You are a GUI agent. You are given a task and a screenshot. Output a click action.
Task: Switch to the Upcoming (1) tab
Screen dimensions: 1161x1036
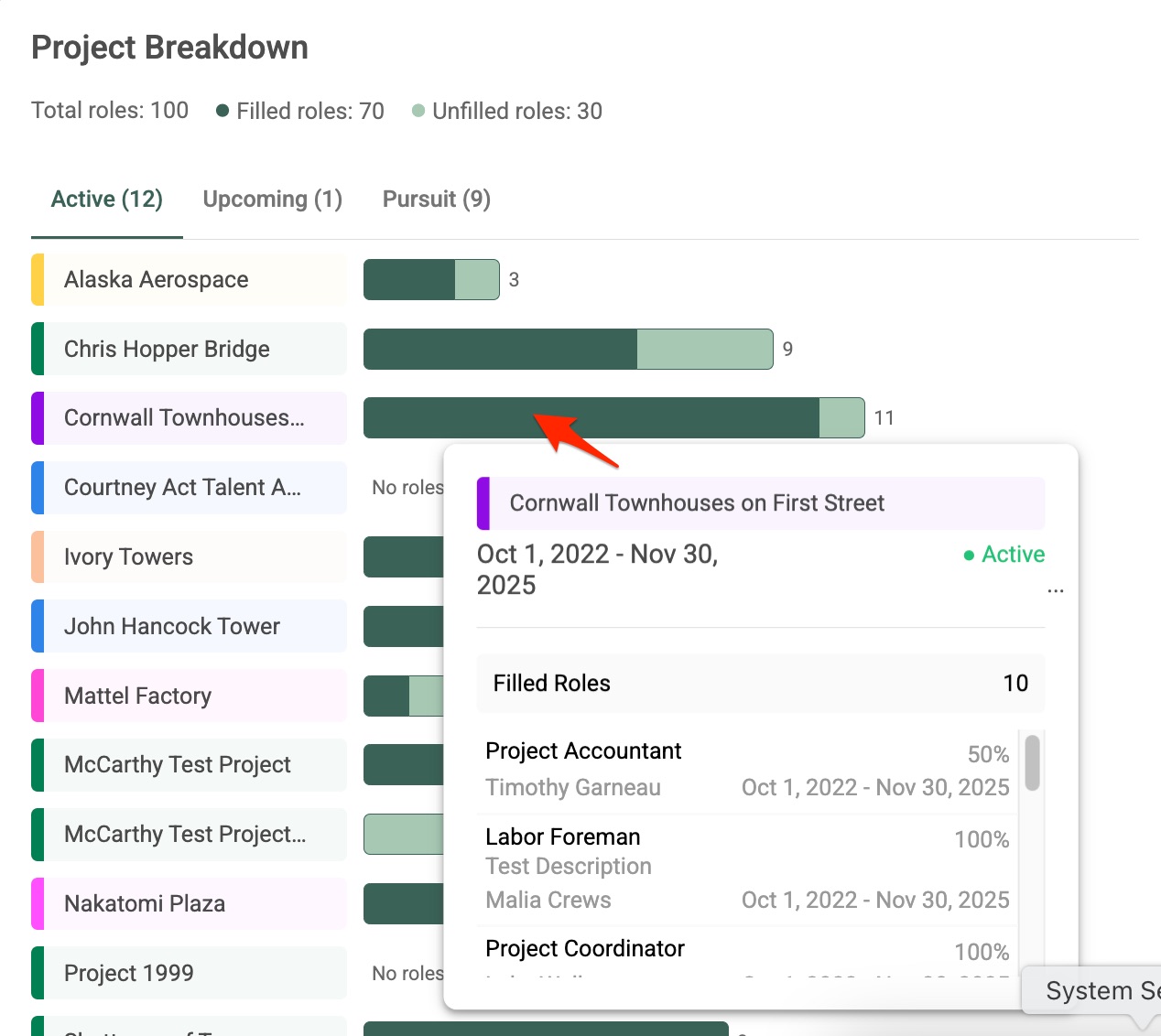pyautogui.click(x=272, y=200)
